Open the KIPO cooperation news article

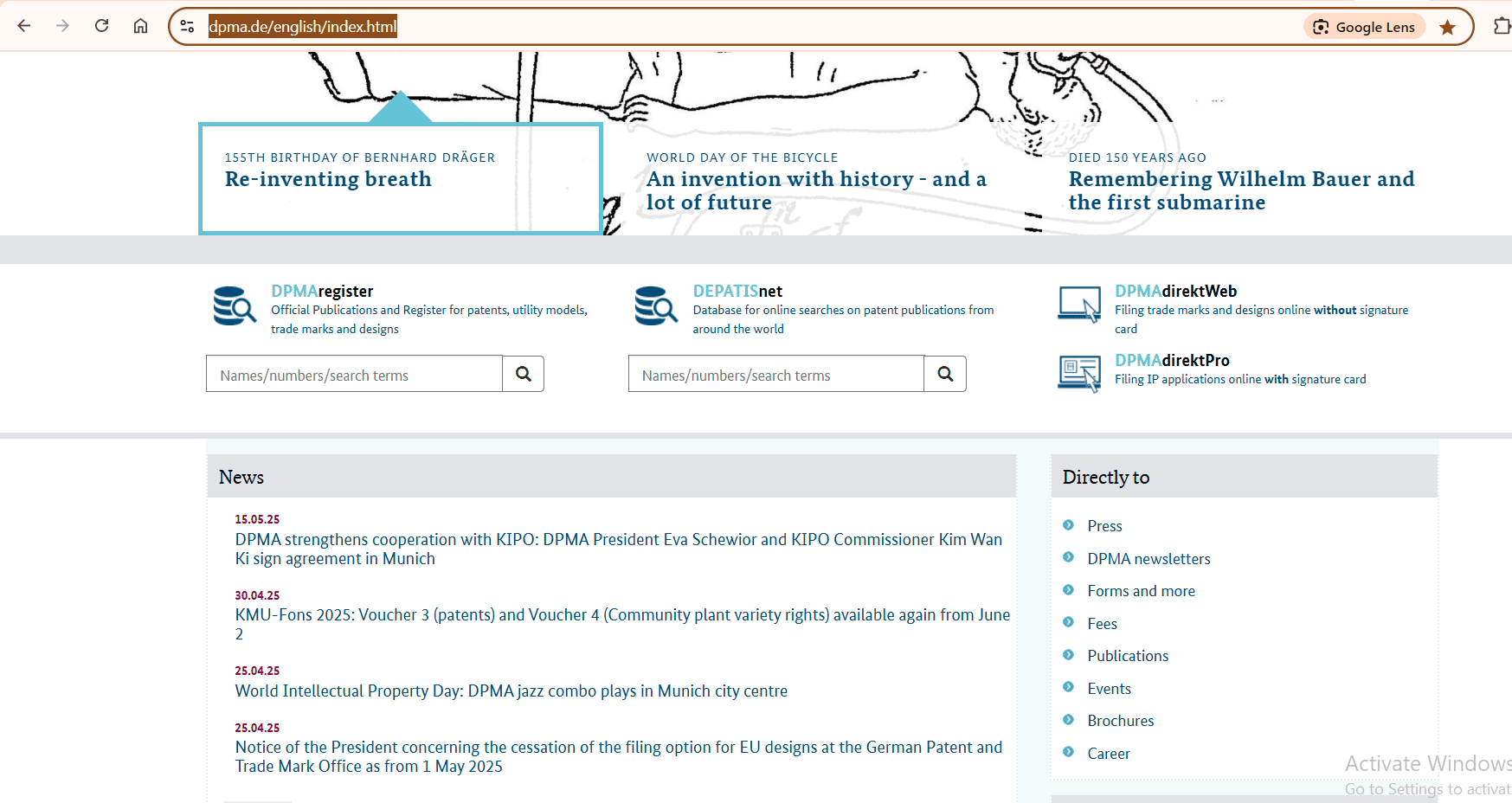[619, 549]
